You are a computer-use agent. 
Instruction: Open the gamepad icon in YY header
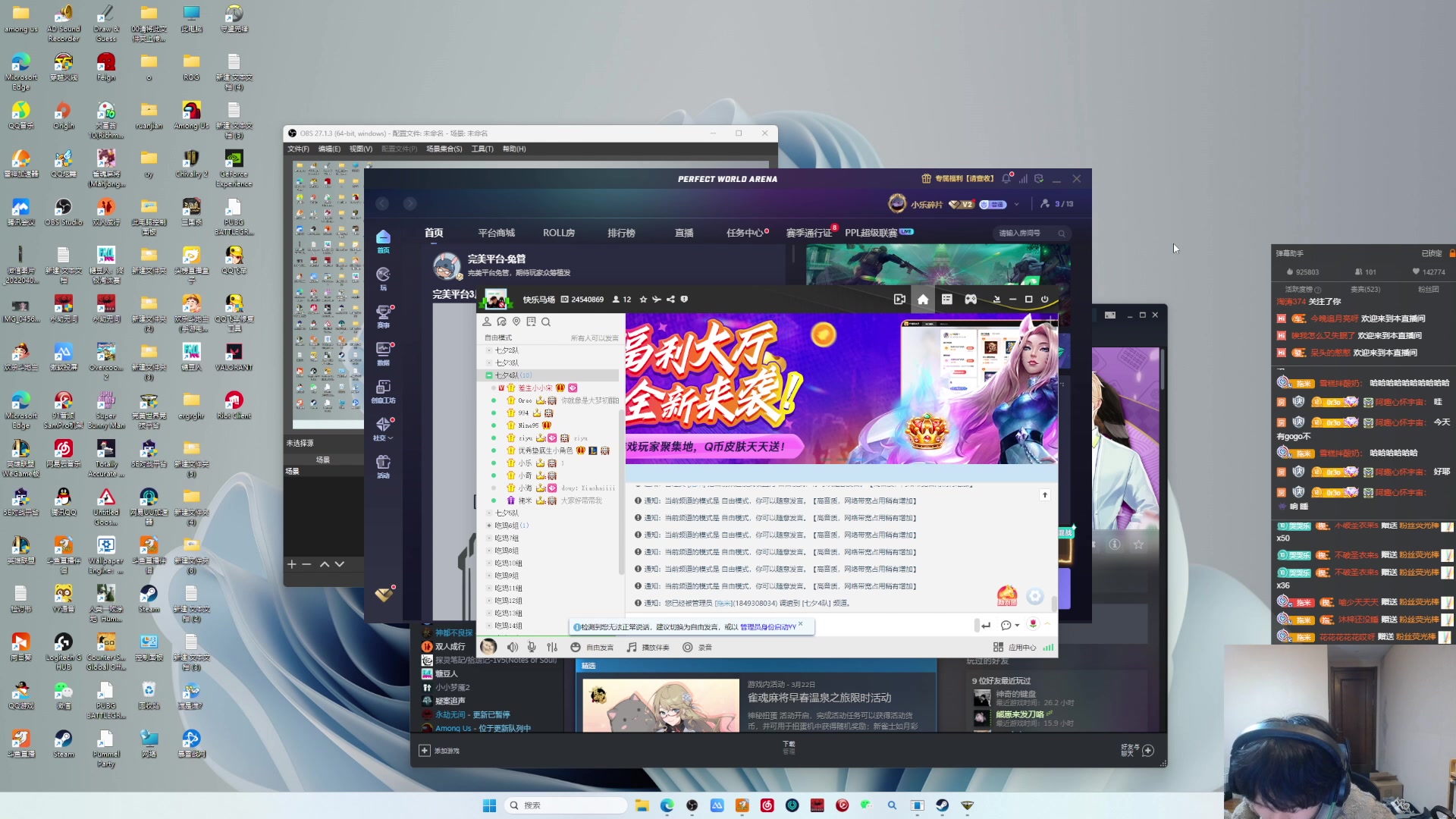971,300
